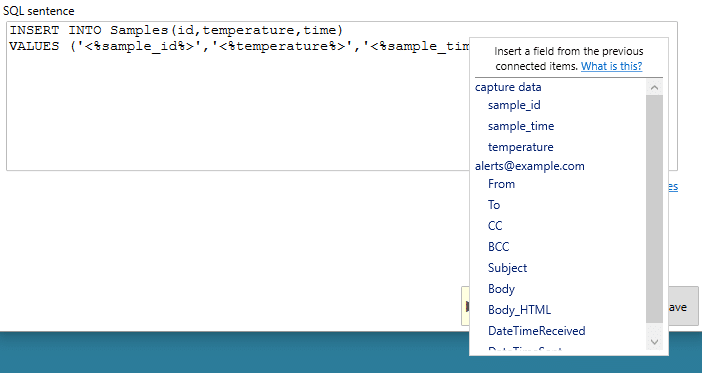702x373 pixels.
Task: Insert the To field
Action: [x=493, y=205]
